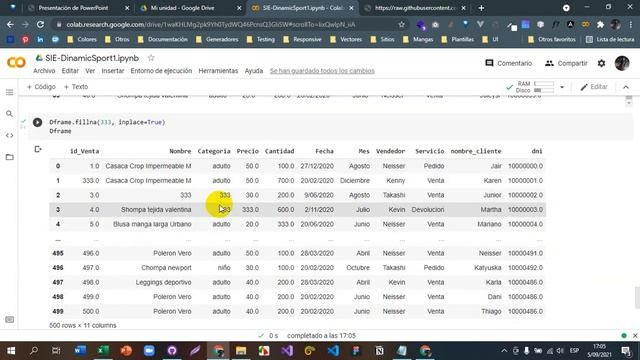Image resolution: width=640 pixels, height=360 pixels.
Task: Open the table of contents sidebar icon
Action: 9,92
